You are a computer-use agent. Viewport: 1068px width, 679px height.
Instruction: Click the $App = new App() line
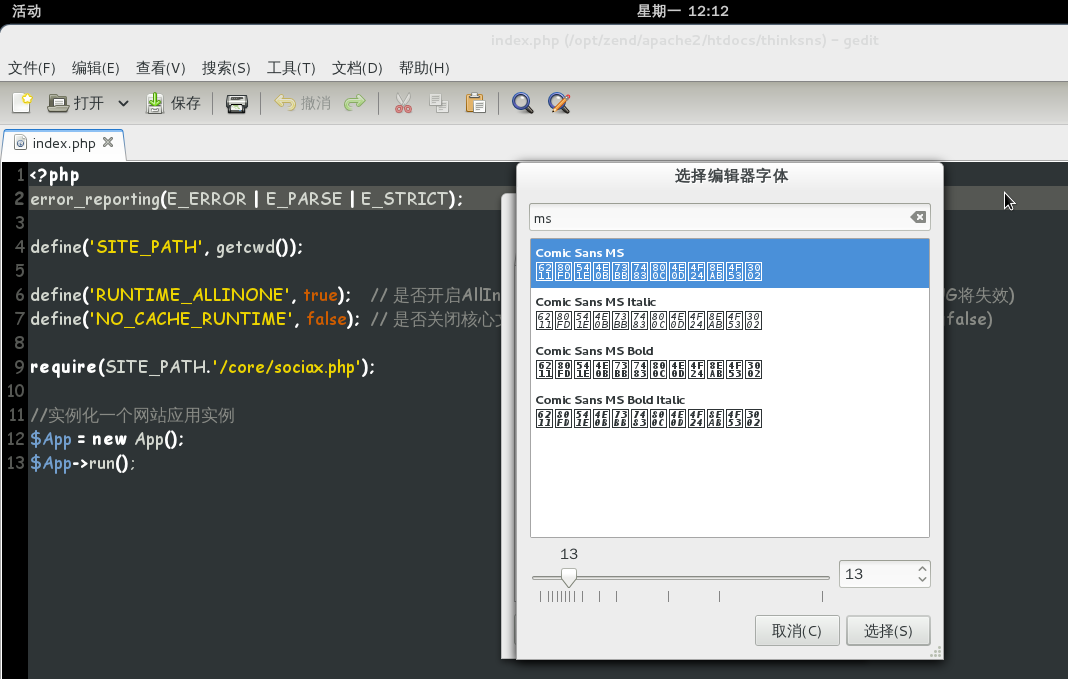107,439
